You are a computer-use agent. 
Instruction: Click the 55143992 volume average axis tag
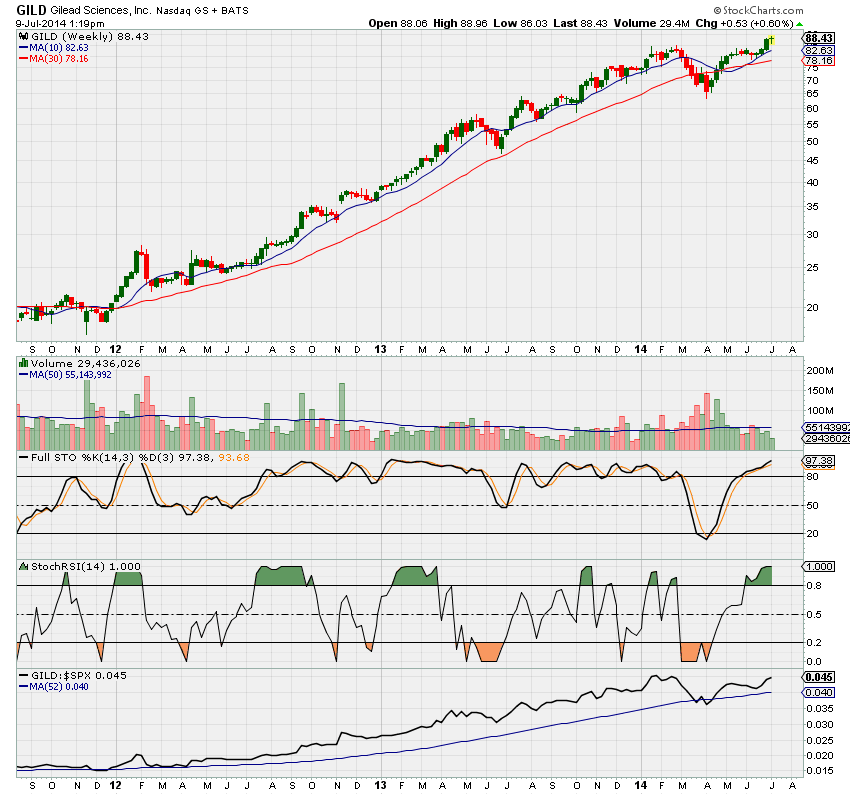point(826,428)
